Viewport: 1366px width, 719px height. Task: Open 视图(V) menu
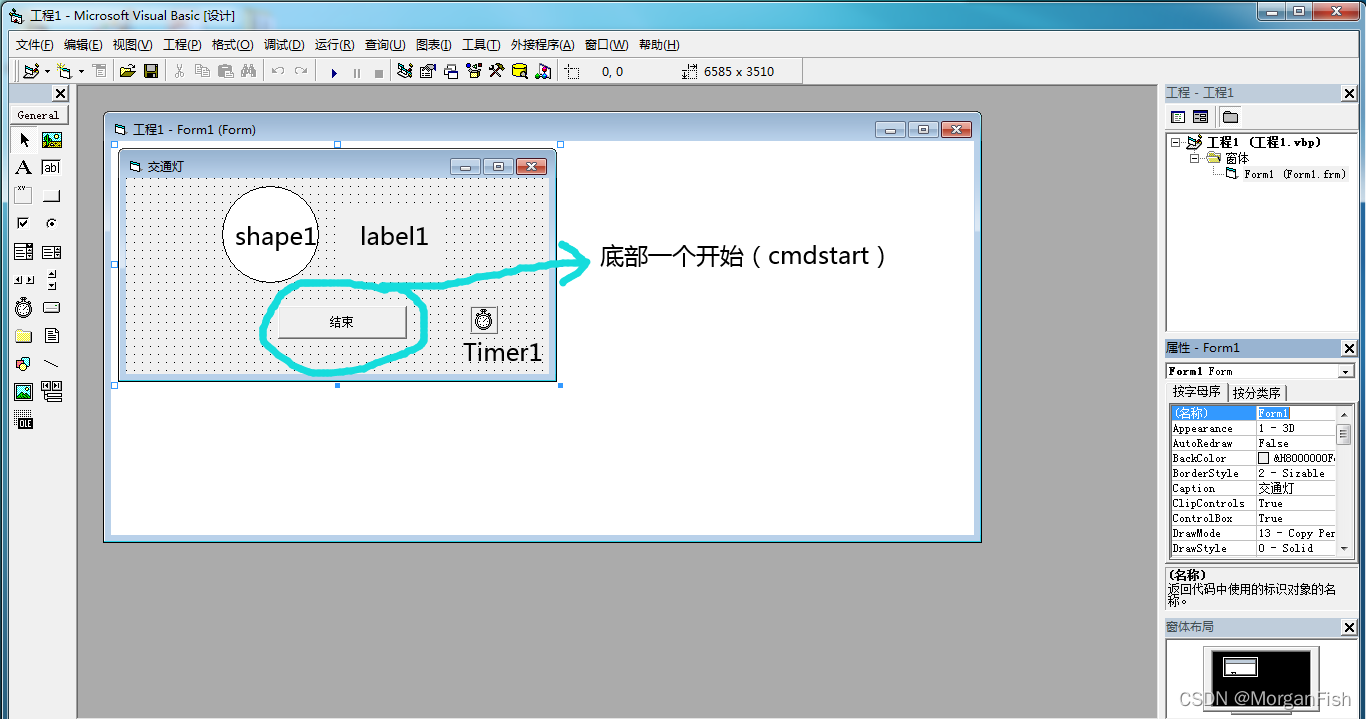[132, 45]
